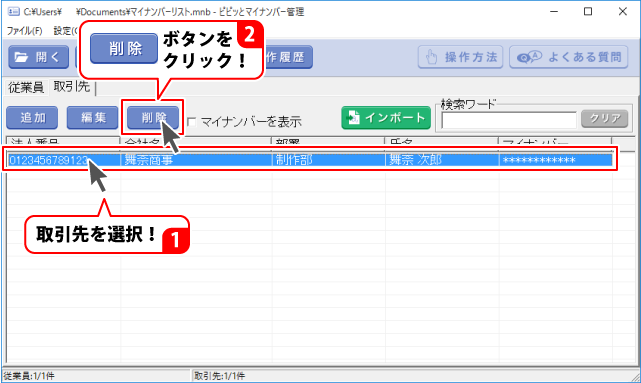Image resolution: width=641 pixels, height=383 pixels.
Task: Click the 制作部 department cell
Action: (x=329, y=160)
